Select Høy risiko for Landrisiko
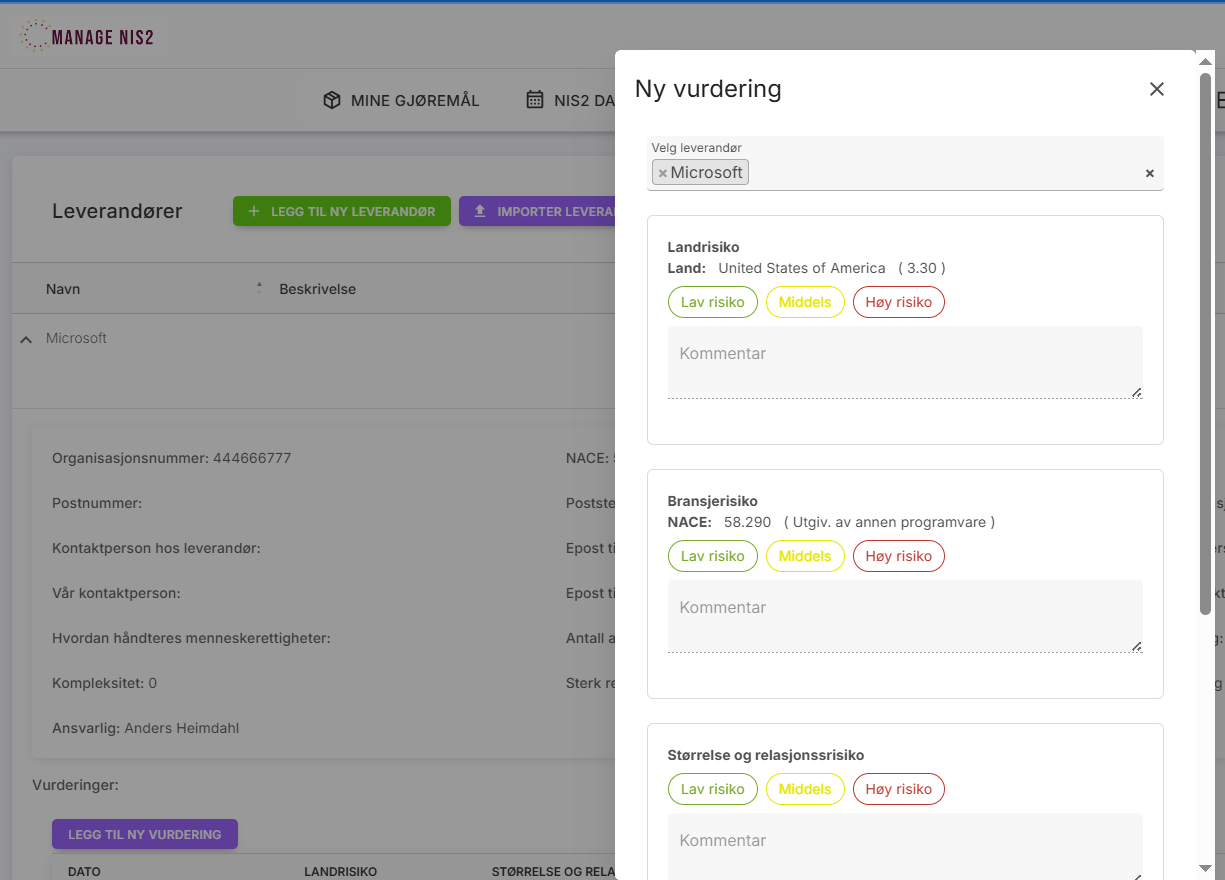 point(898,302)
